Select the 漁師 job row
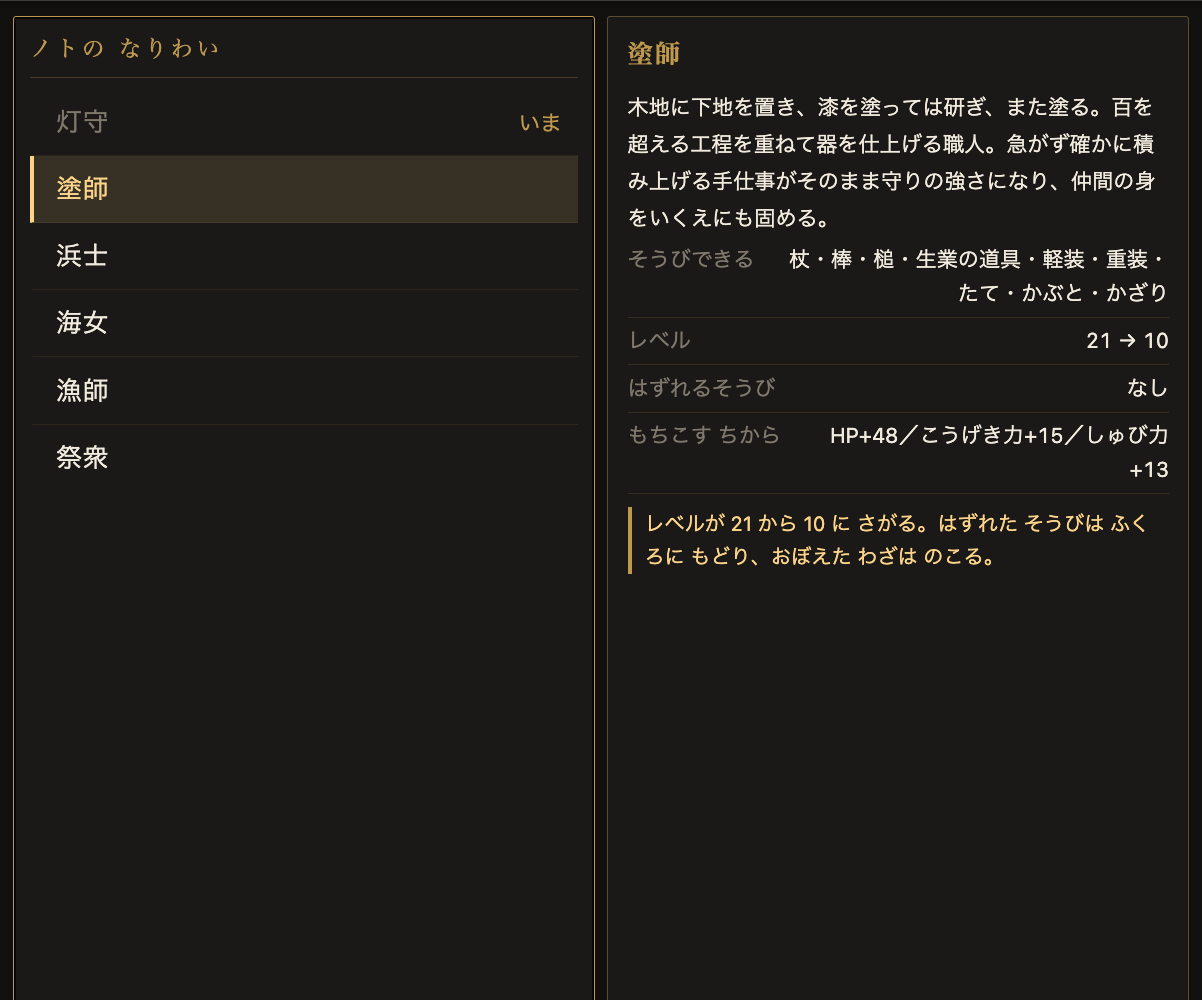 [x=304, y=390]
